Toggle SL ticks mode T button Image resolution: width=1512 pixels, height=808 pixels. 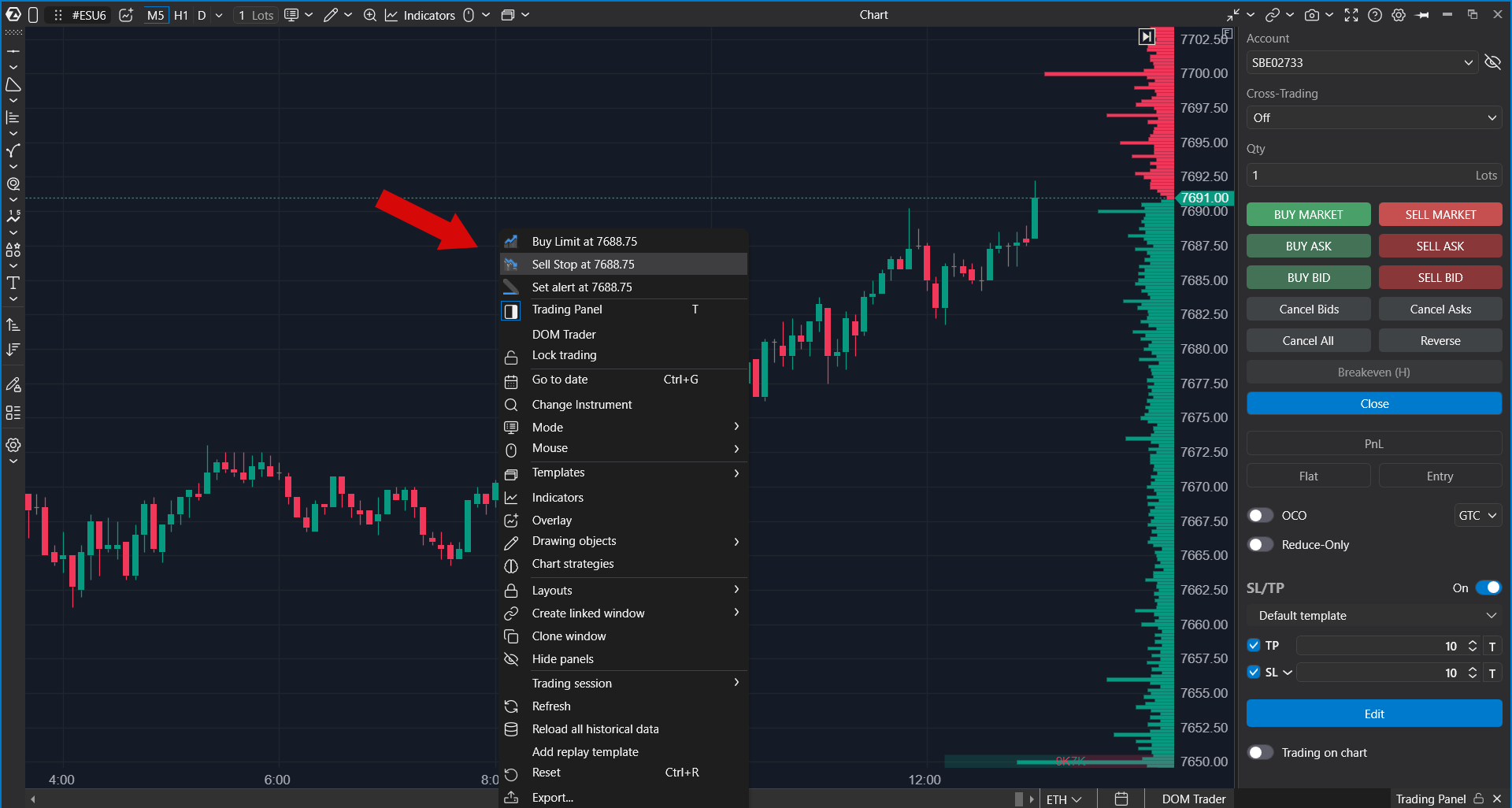click(x=1492, y=673)
